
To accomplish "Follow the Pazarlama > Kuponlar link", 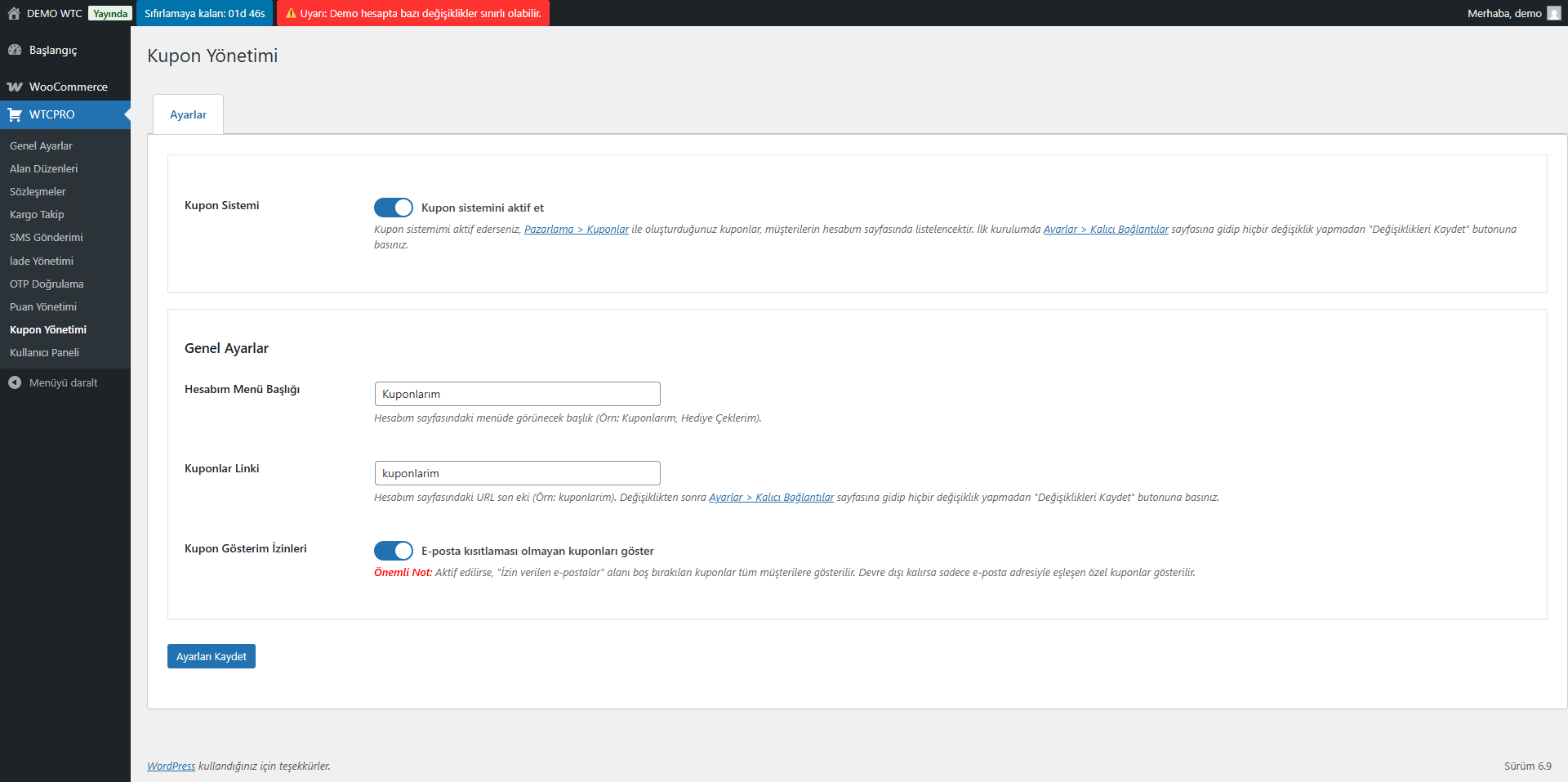I will 576,230.
